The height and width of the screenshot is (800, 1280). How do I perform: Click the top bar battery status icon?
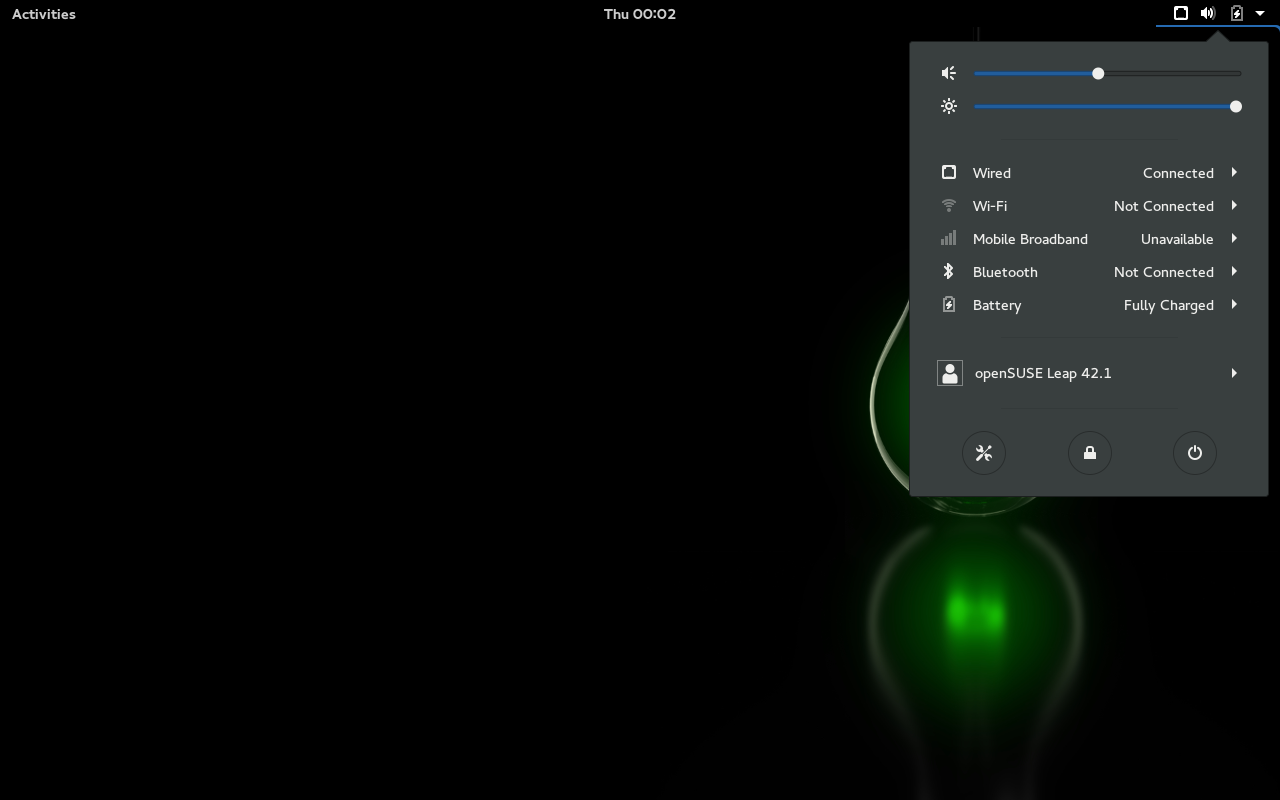point(1237,14)
